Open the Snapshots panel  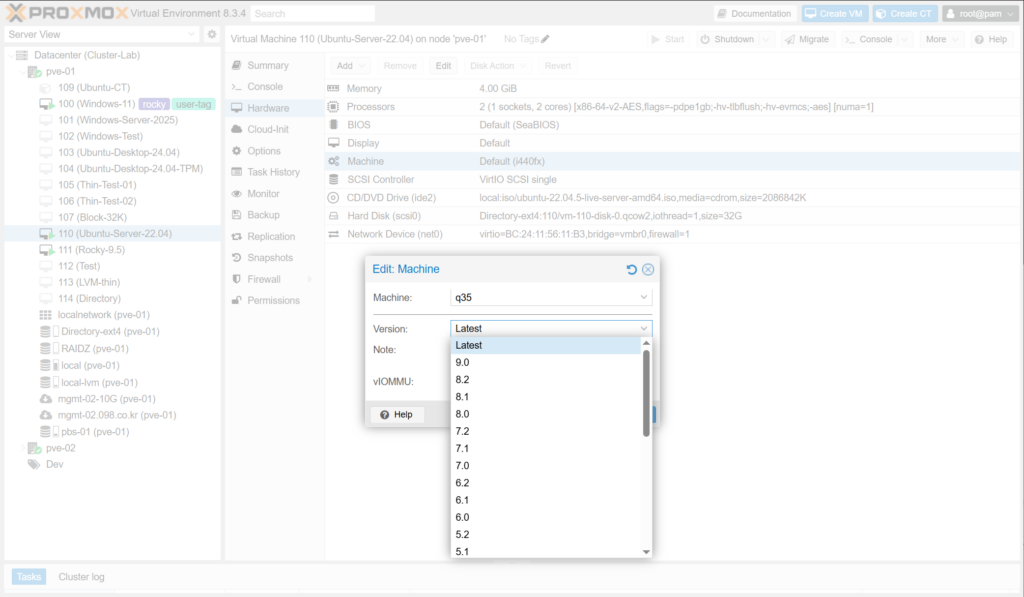click(x=269, y=258)
